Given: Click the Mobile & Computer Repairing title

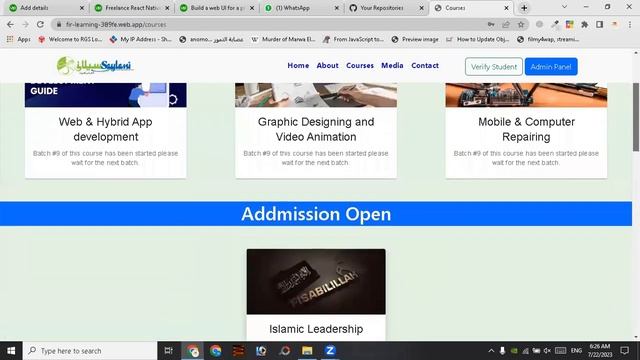Looking at the screenshot, I should (x=526, y=129).
